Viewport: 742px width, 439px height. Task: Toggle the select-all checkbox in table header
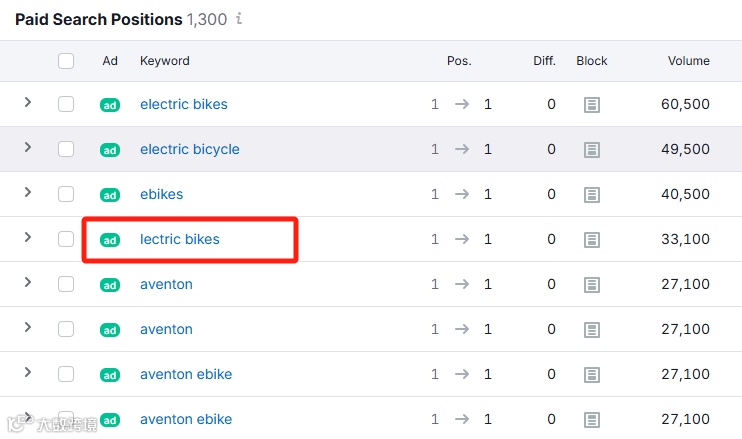tap(66, 61)
